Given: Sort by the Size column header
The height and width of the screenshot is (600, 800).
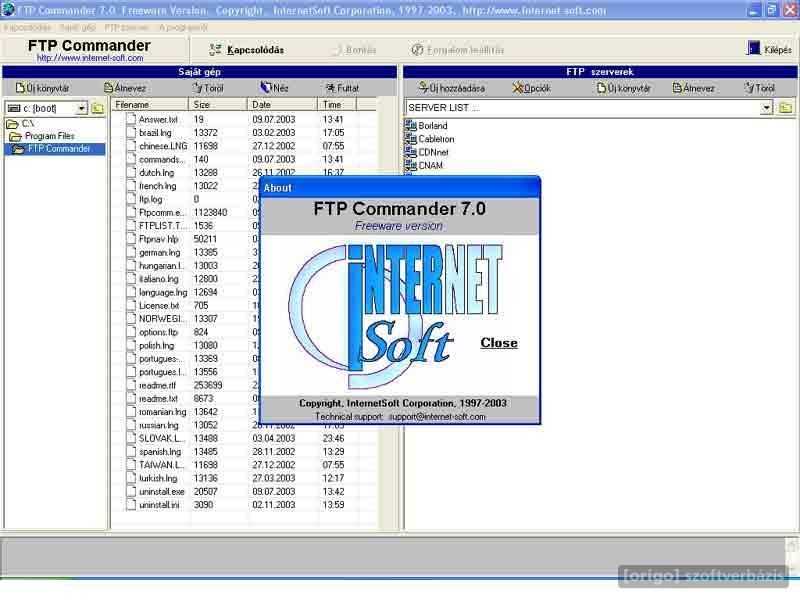Looking at the screenshot, I should coord(218,105).
